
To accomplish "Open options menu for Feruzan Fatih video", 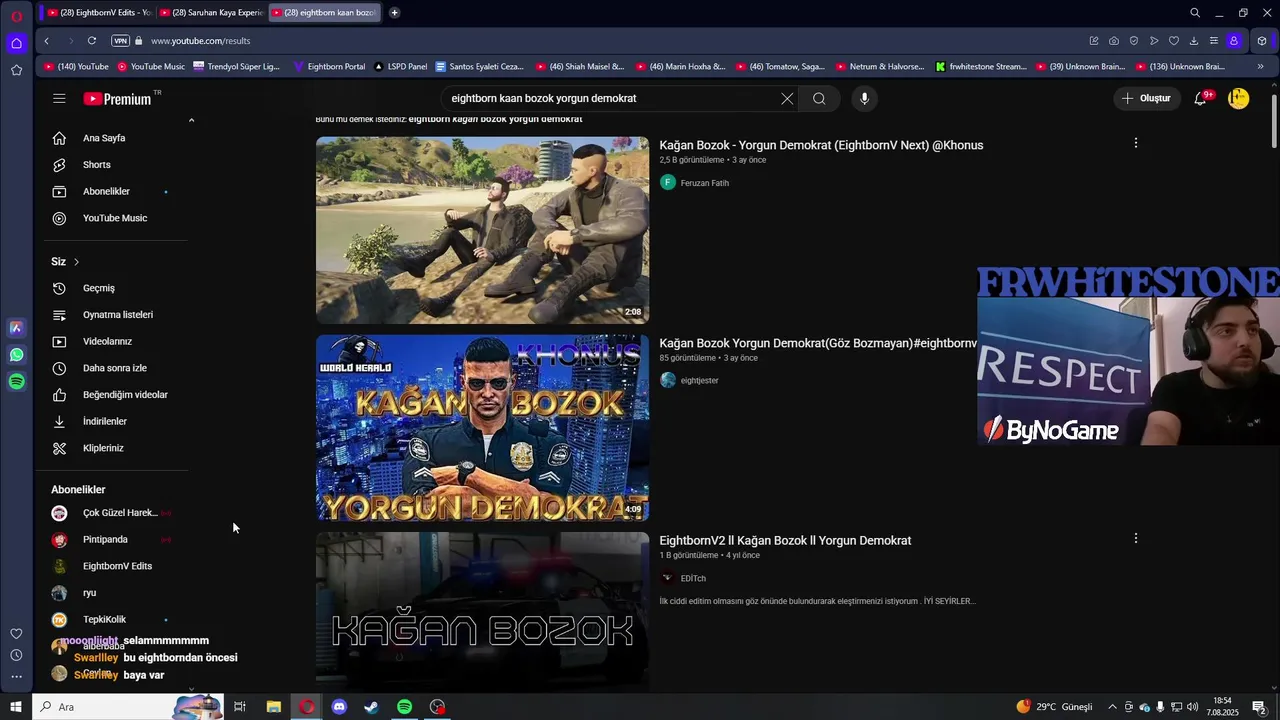I will tap(1135, 143).
